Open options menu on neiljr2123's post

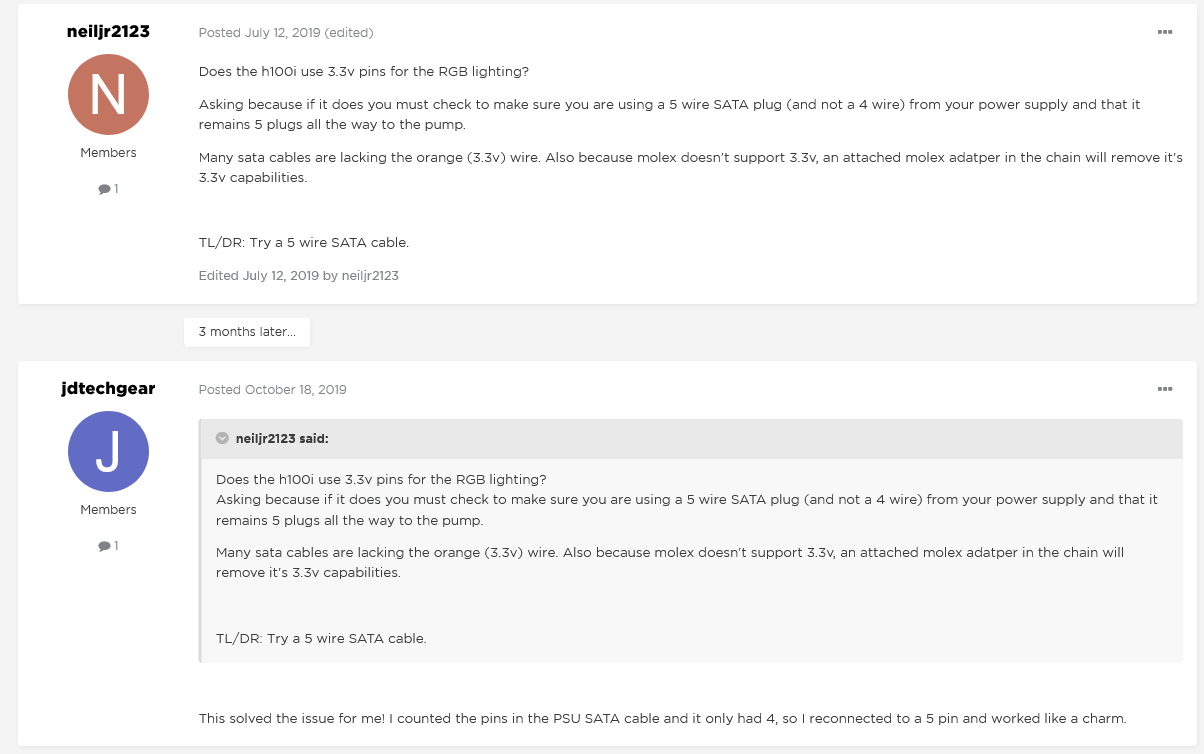(x=1164, y=32)
